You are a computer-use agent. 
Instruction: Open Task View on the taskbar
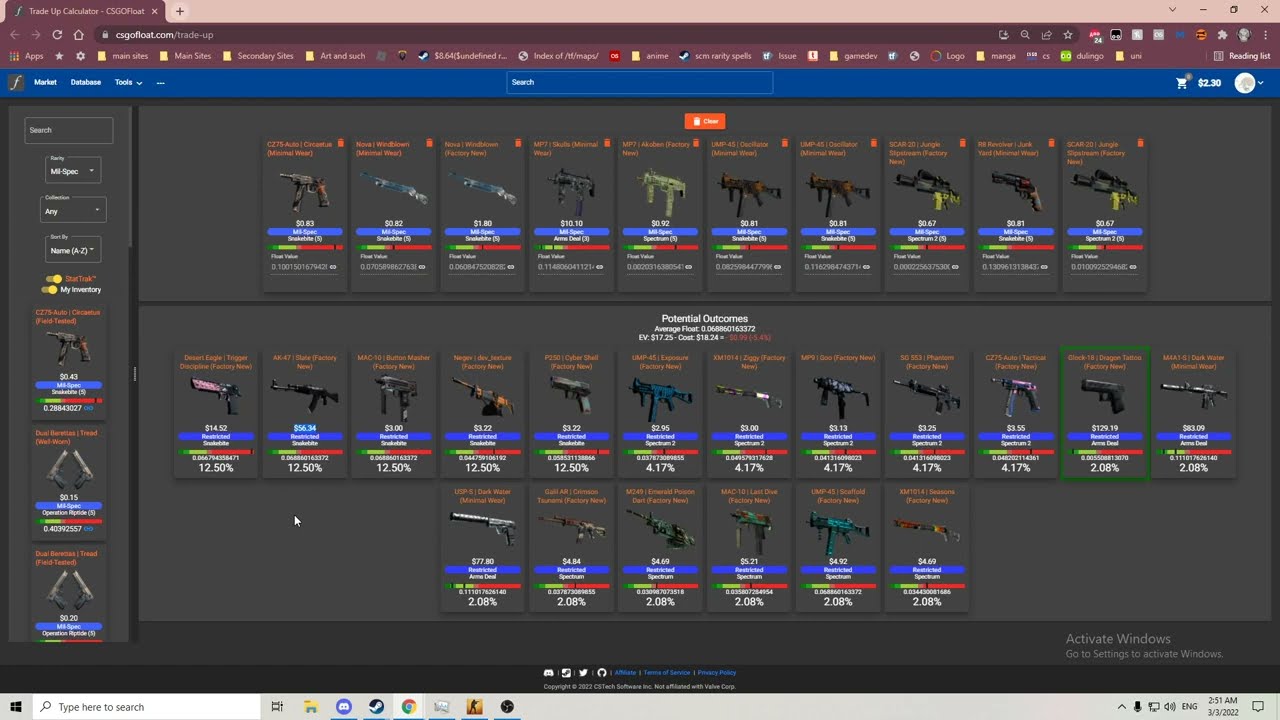click(x=277, y=707)
